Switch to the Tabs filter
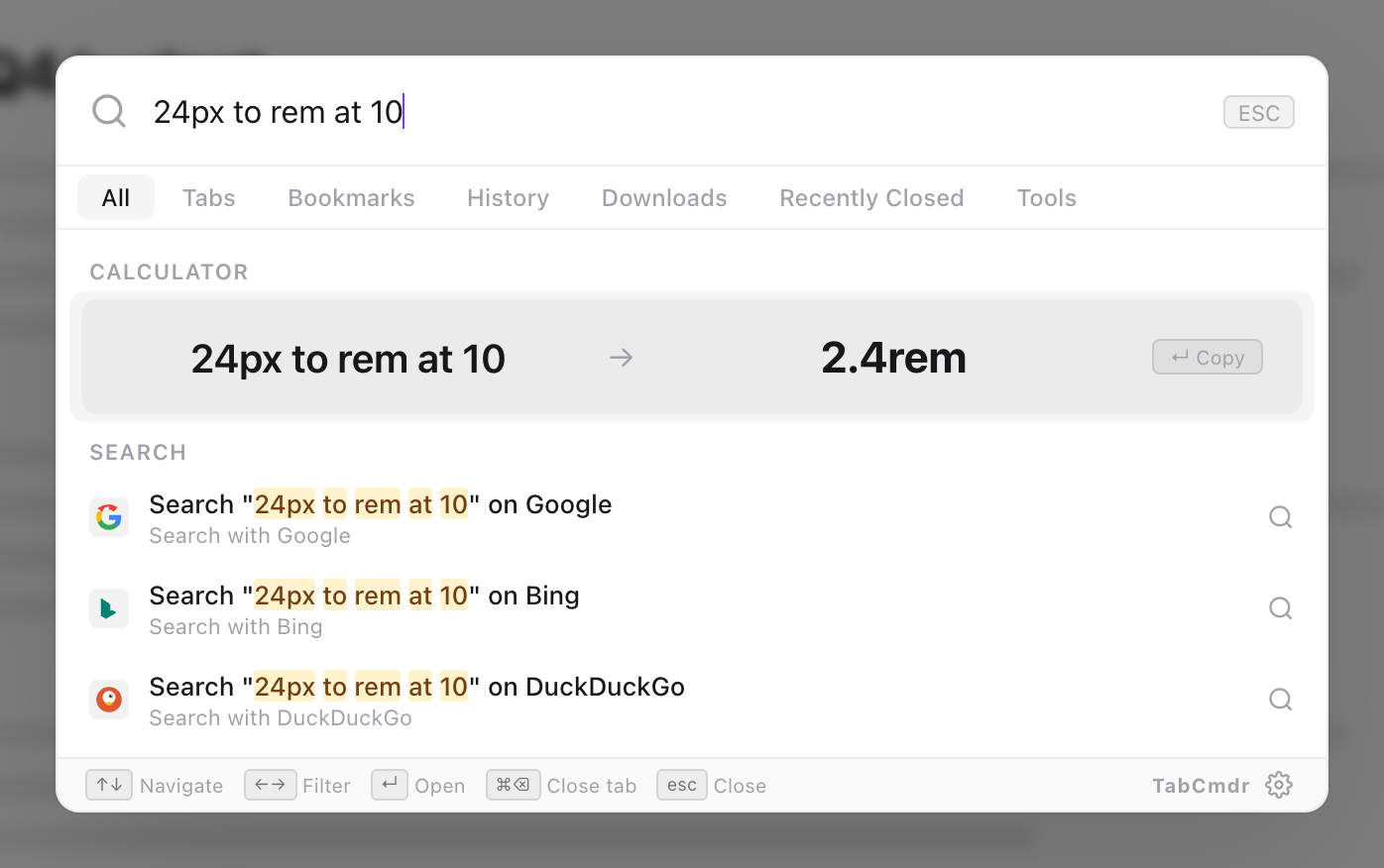Viewport: 1384px width, 868px height. coord(209,197)
